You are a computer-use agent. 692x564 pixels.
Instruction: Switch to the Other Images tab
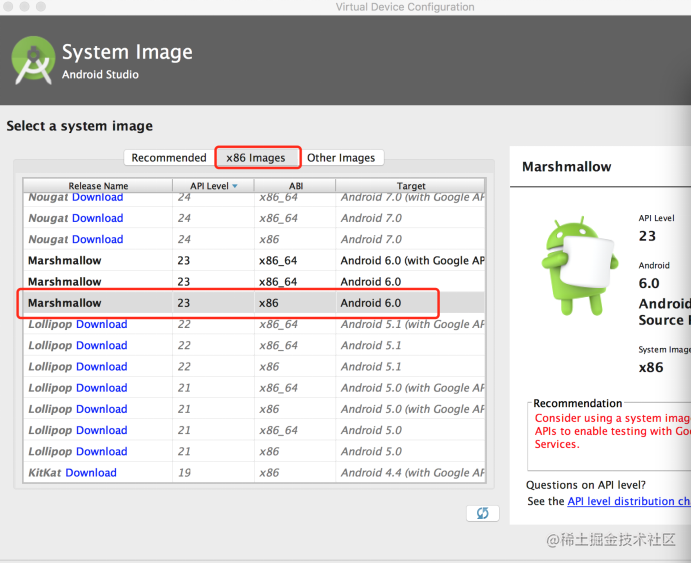341,158
